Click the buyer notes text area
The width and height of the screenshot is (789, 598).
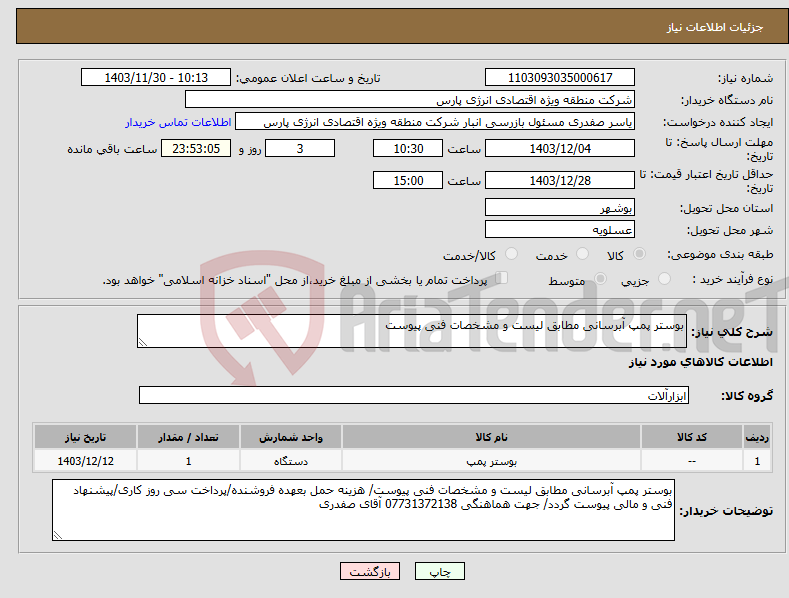[363, 510]
